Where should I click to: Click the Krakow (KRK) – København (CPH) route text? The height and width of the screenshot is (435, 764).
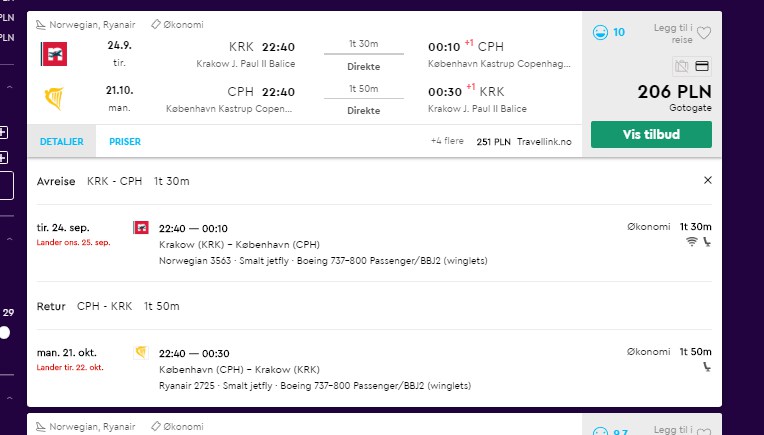coord(239,245)
